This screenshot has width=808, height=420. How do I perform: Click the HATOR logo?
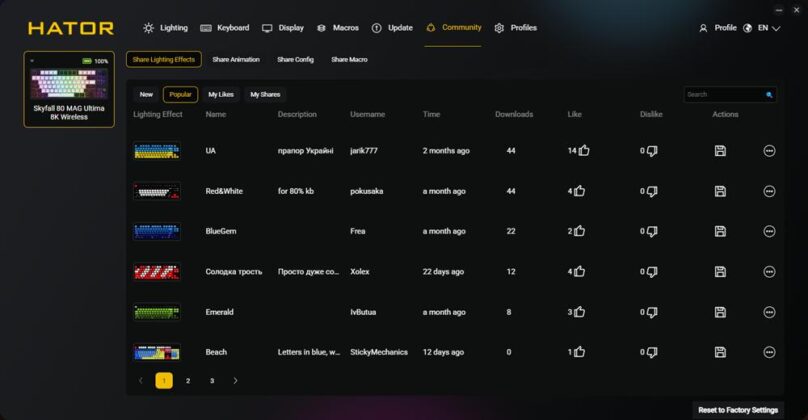tap(71, 28)
